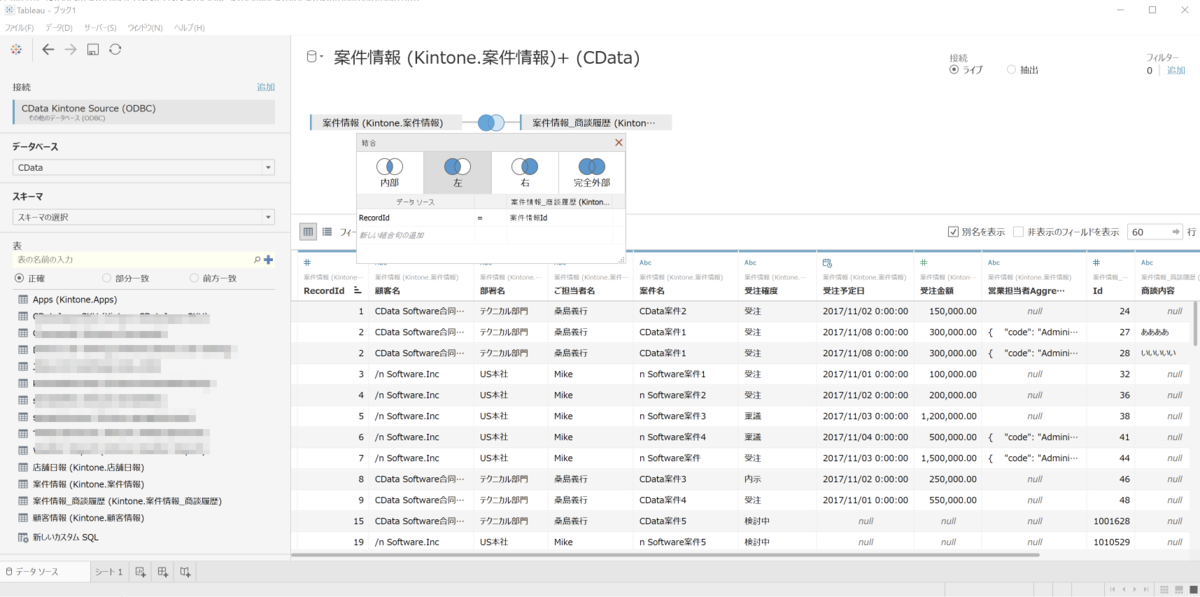1200x597 pixels.
Task: Click the フィルター 追加 link
Action: 1177,69
